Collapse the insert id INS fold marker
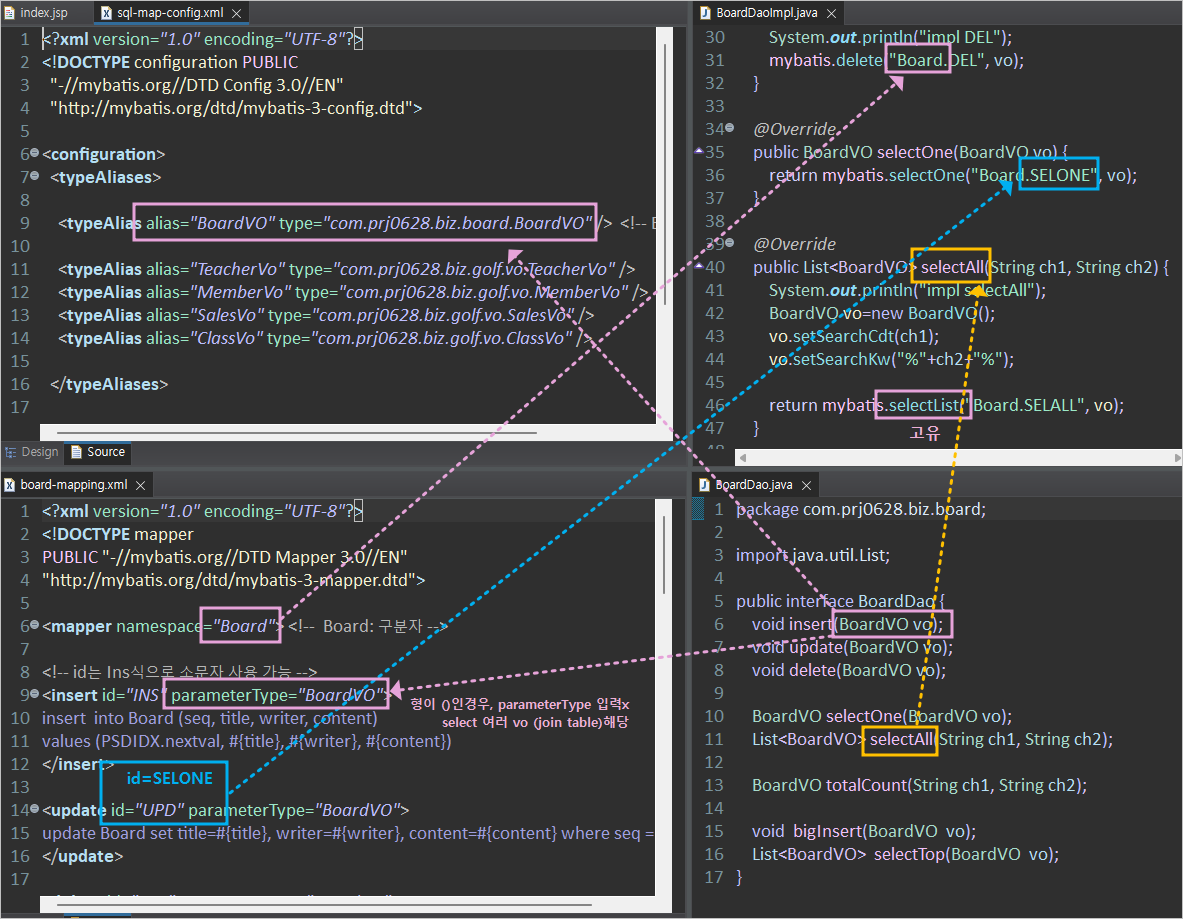The height and width of the screenshot is (919, 1183). 35,693
